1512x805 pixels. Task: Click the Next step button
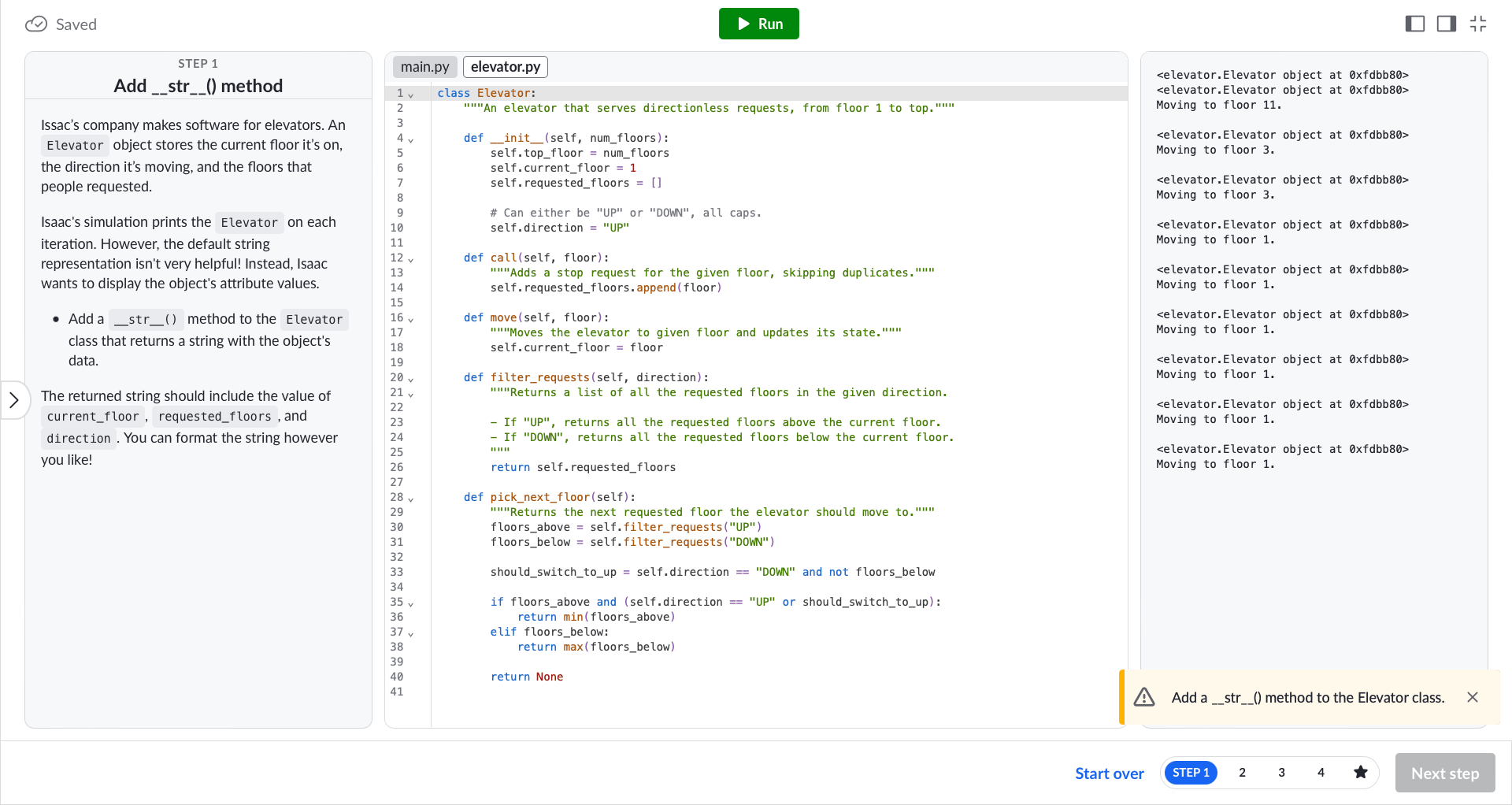[x=1445, y=773]
